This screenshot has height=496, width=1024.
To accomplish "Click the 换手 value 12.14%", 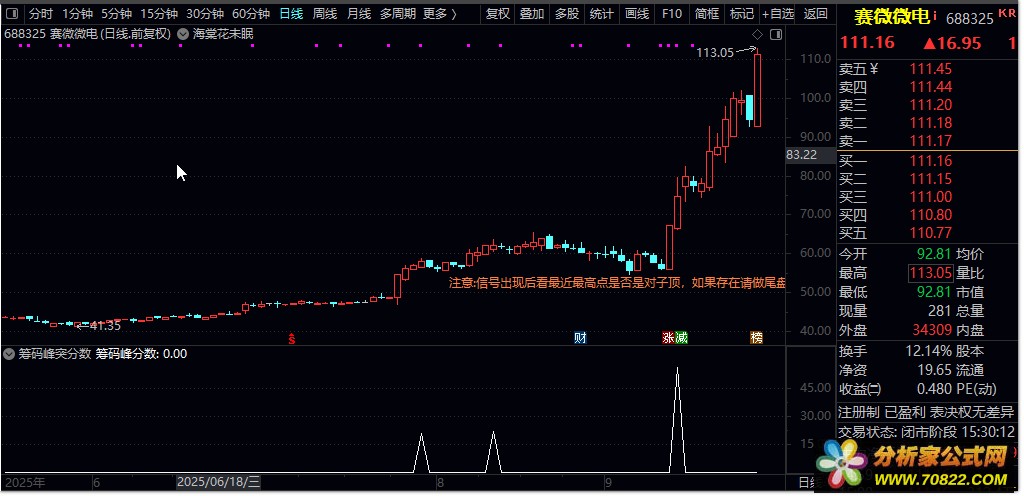I will [929, 351].
